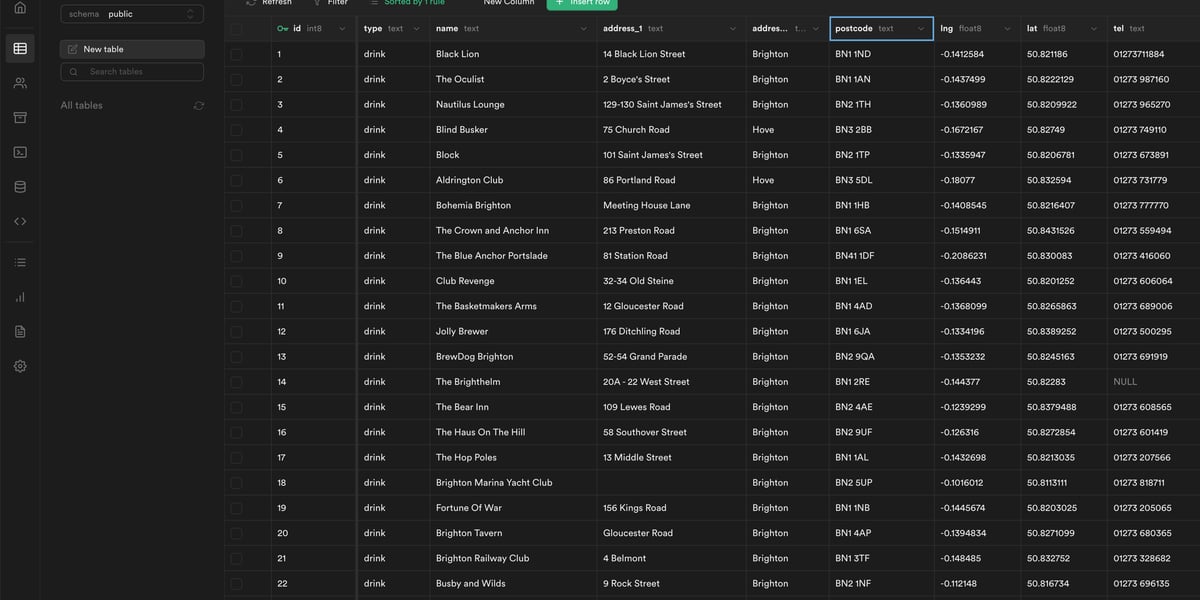
Task: Open the type column header dropdown arrow
Action: pos(416,29)
